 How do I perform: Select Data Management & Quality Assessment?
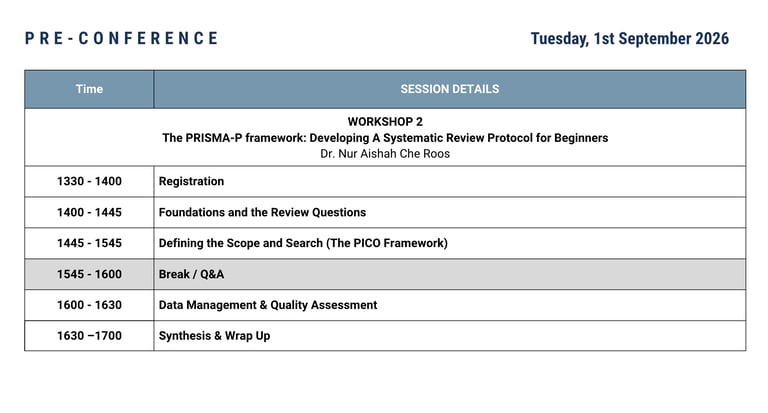click(268, 305)
